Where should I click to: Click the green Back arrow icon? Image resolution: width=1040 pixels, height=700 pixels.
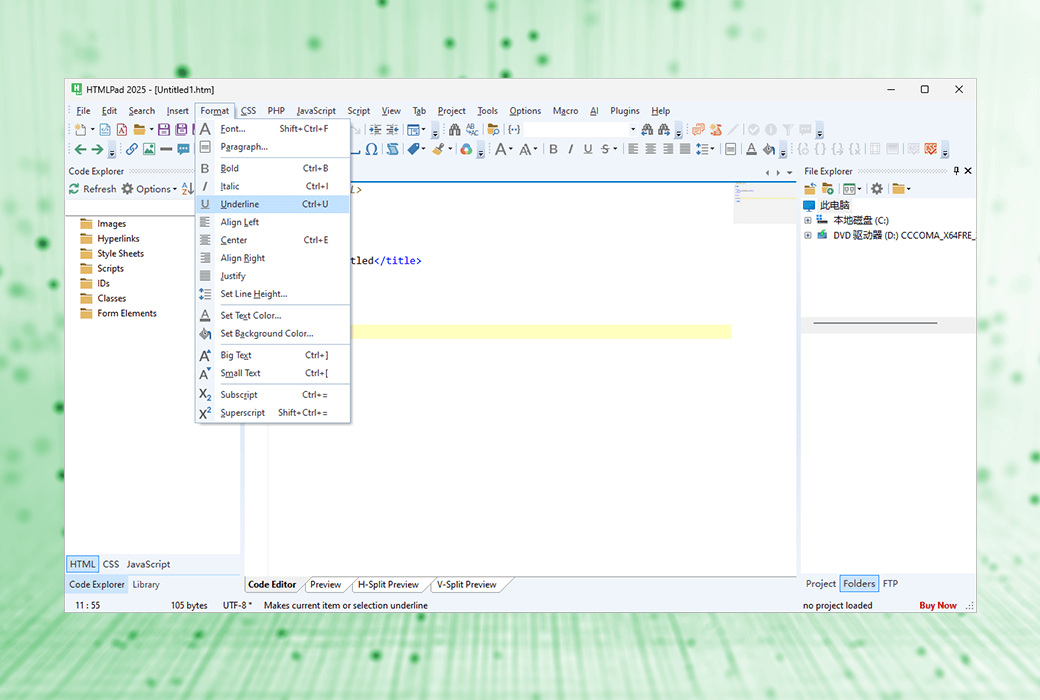(x=80, y=149)
